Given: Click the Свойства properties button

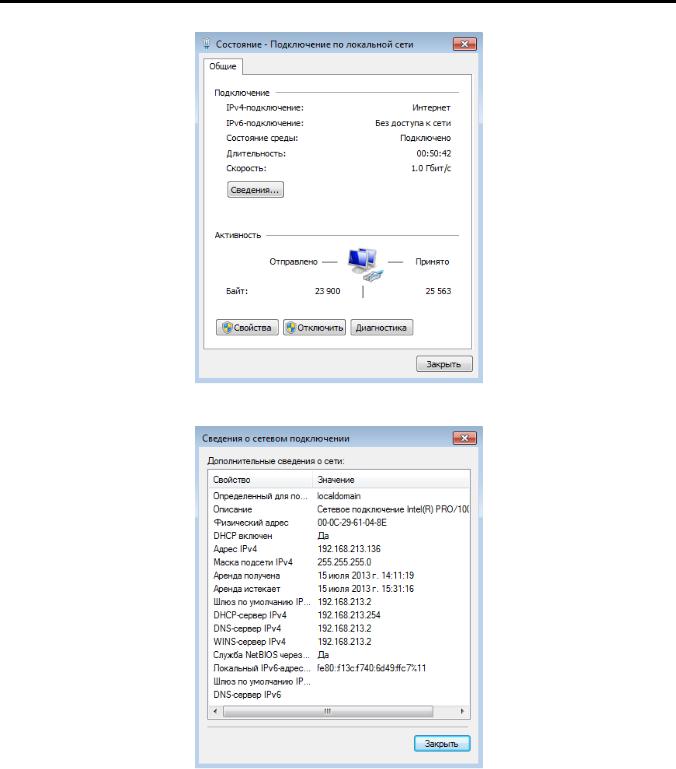Looking at the screenshot, I should pyautogui.click(x=247, y=328).
